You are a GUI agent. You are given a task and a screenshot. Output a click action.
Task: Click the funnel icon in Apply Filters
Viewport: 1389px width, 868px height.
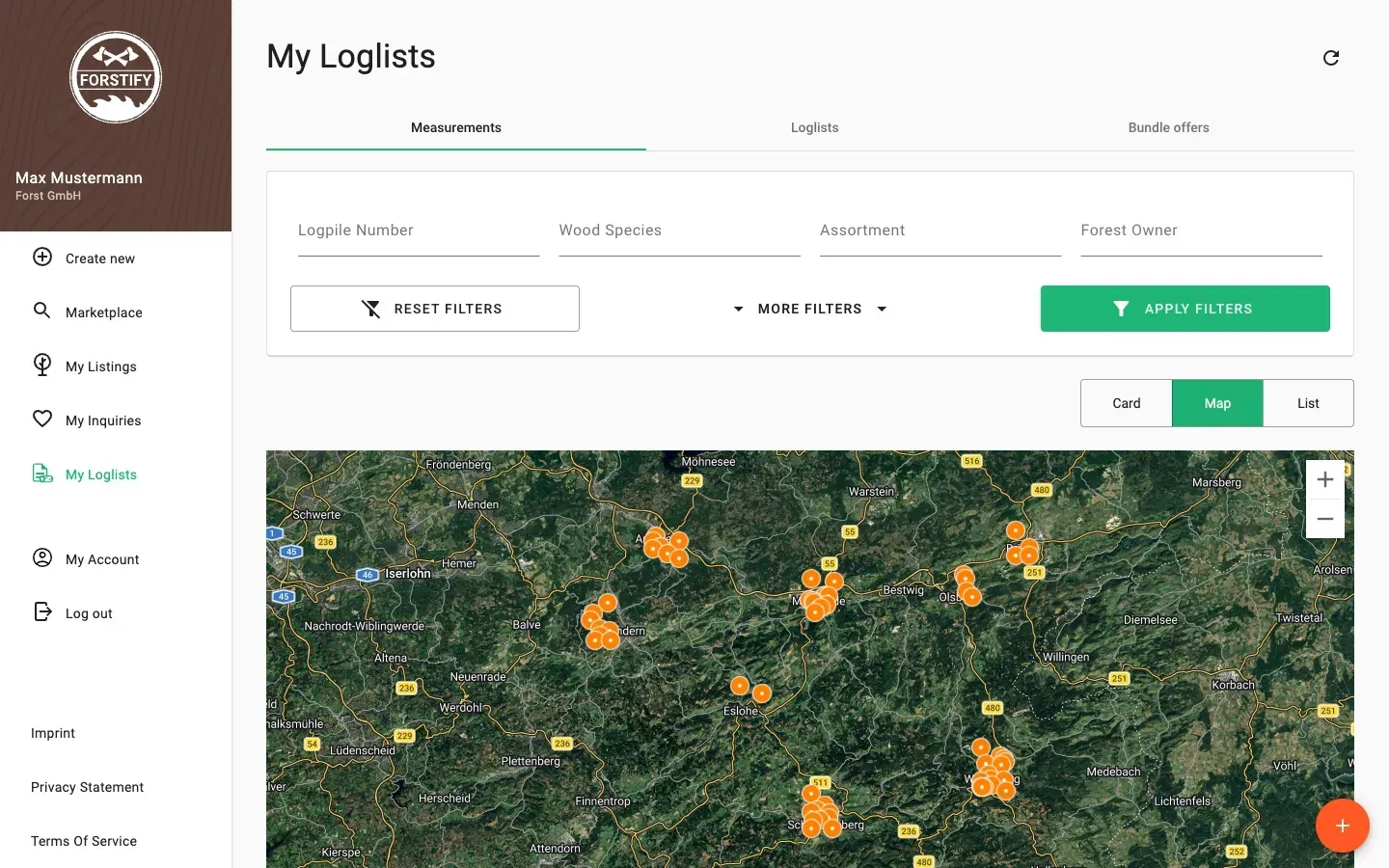click(x=1121, y=309)
